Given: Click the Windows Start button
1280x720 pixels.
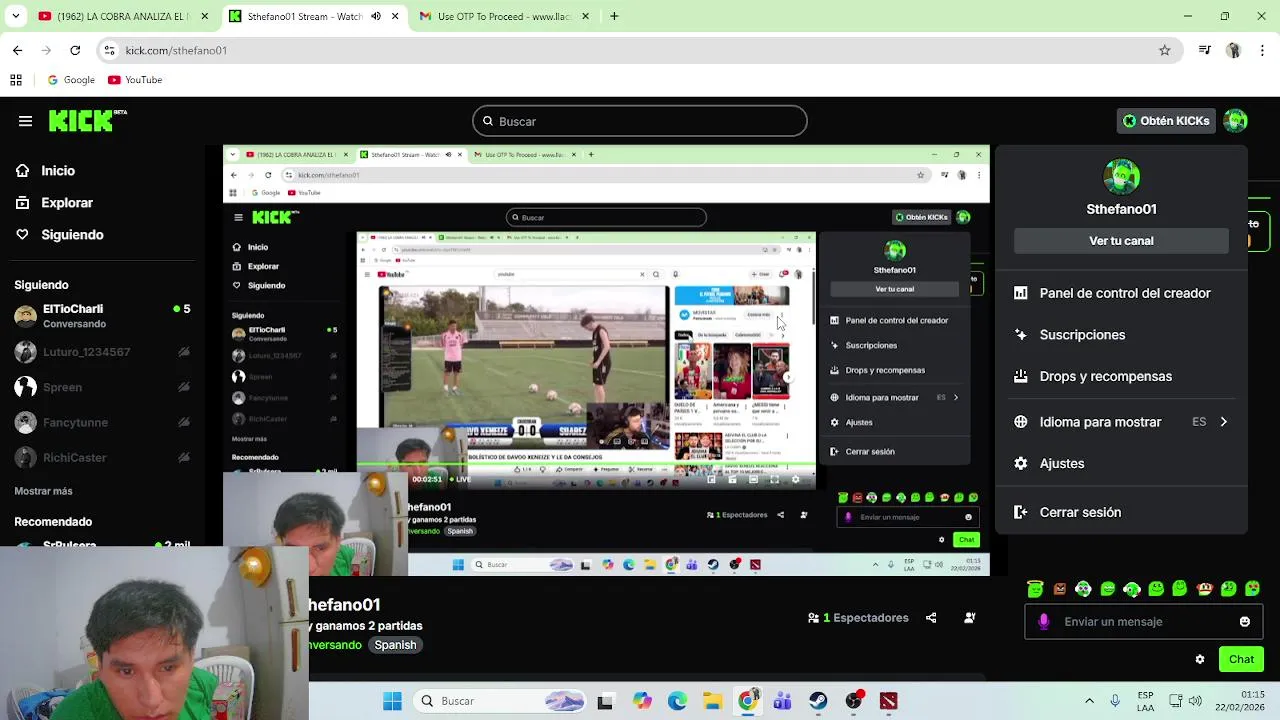Looking at the screenshot, I should coord(392,701).
